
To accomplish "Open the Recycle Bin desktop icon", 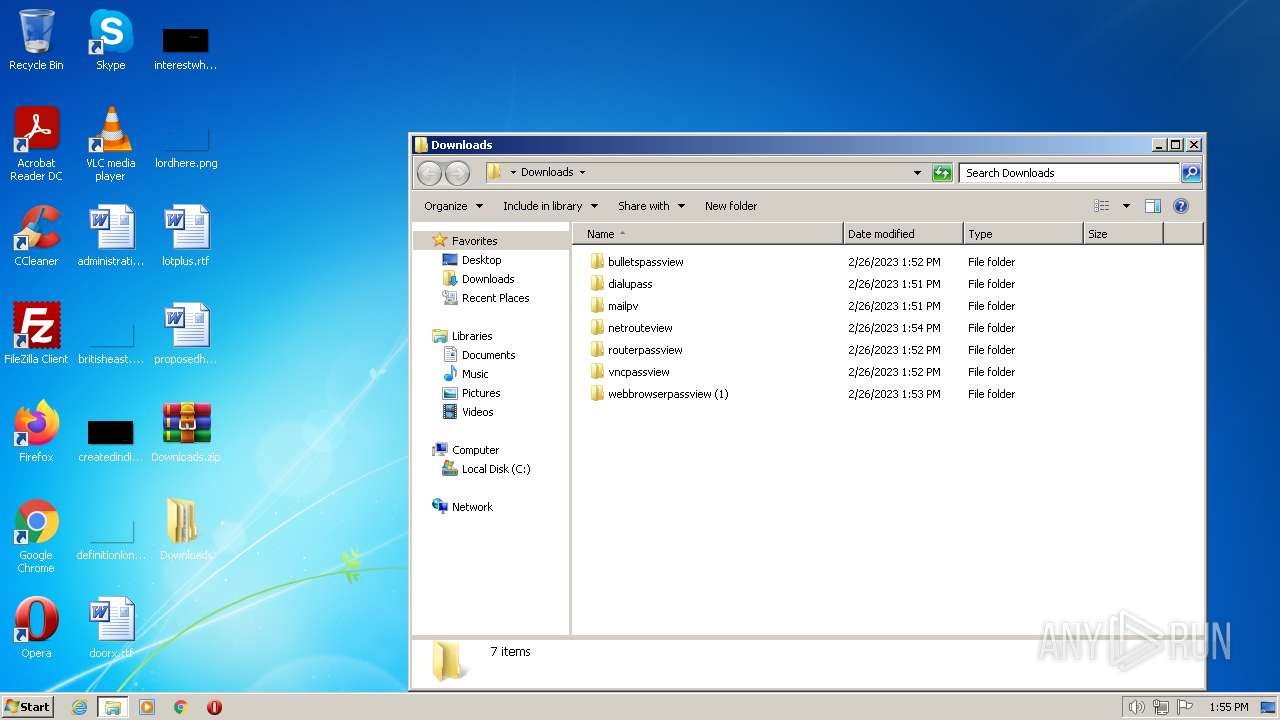I will (x=36, y=40).
